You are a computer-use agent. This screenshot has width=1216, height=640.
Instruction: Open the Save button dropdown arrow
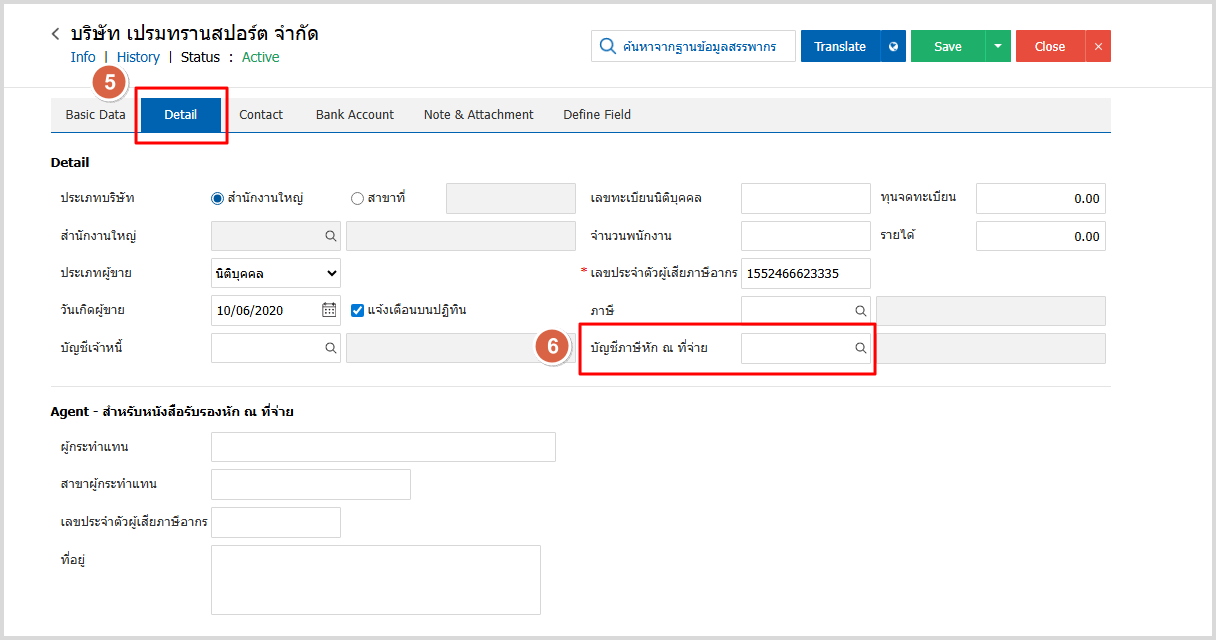coord(998,46)
